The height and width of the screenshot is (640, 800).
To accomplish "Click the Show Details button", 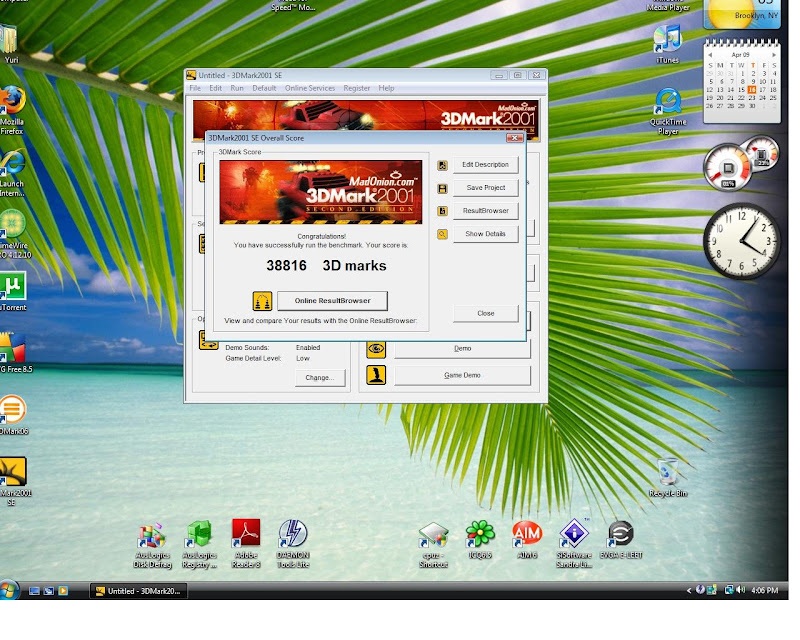I will pos(486,234).
